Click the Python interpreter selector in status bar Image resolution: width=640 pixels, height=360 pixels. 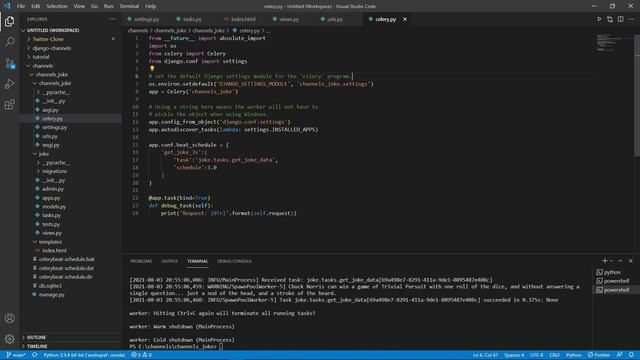(84, 355)
